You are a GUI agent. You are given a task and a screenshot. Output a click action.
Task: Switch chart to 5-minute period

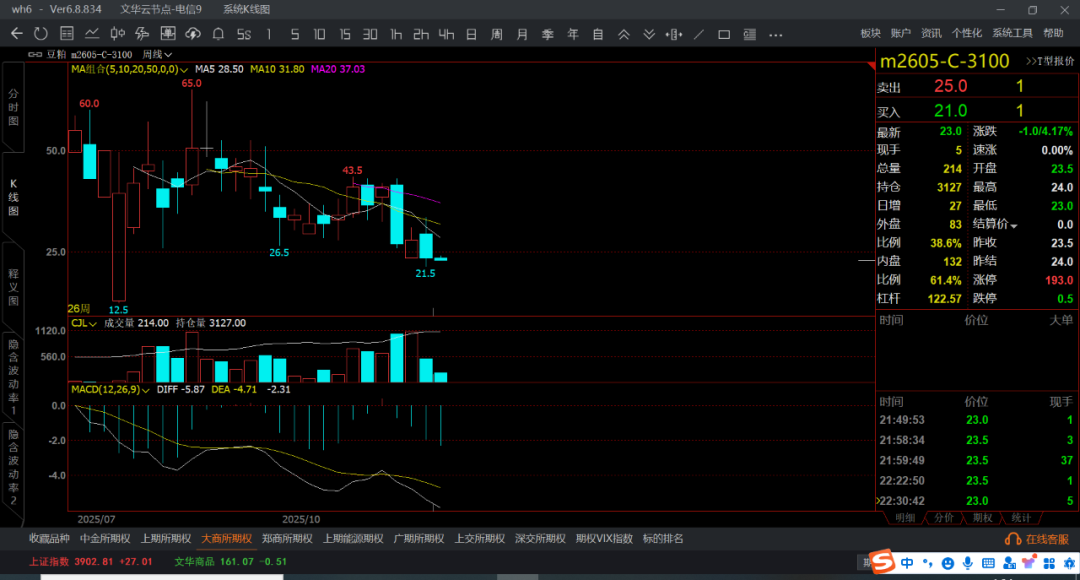point(294,34)
